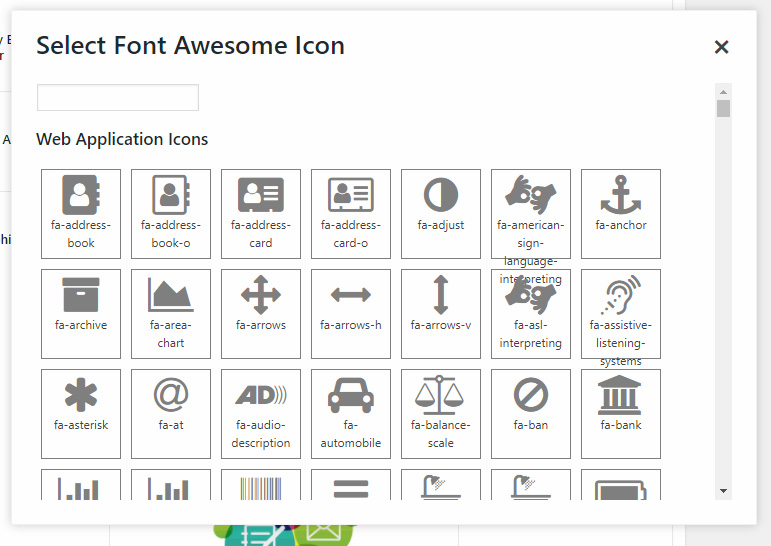
Task: Select the fa-arrows-v vertical arrow icon
Action: [x=441, y=314]
